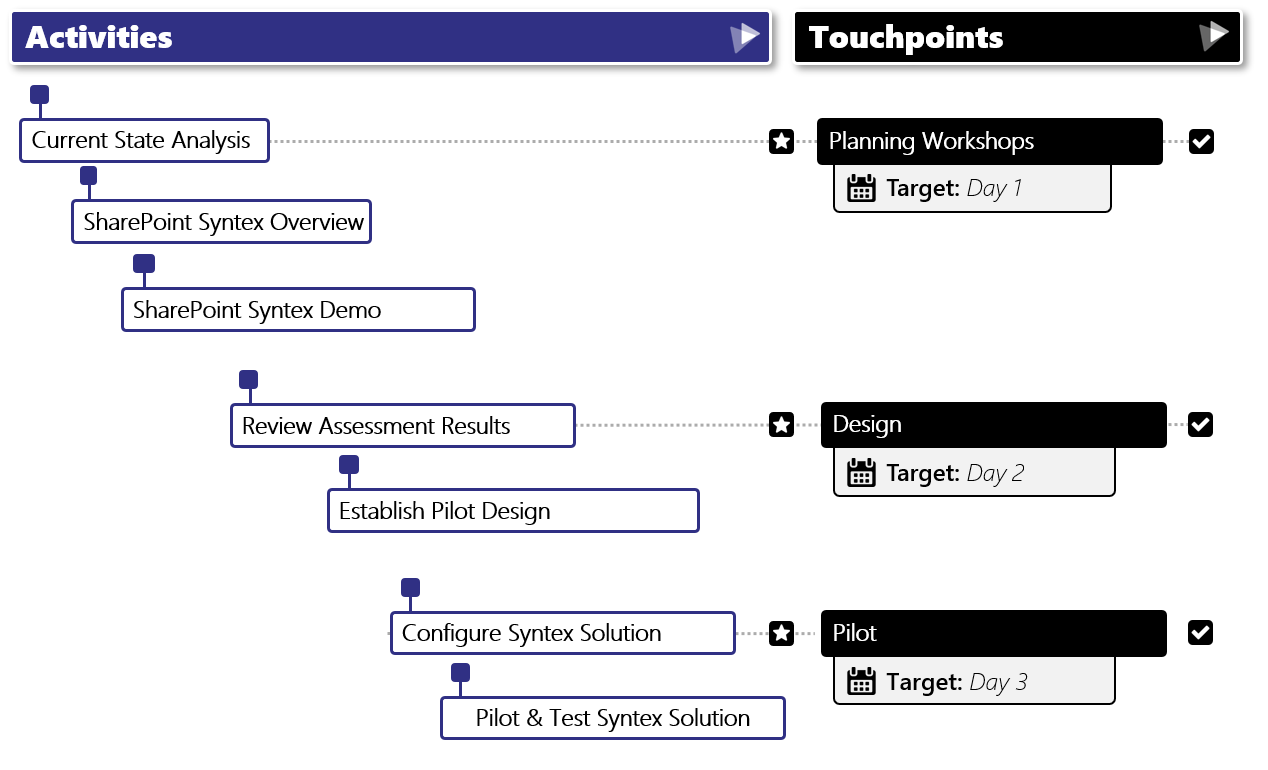1268x770 pixels.
Task: Click the star icon beside Planning Workshops
Action: point(782,141)
